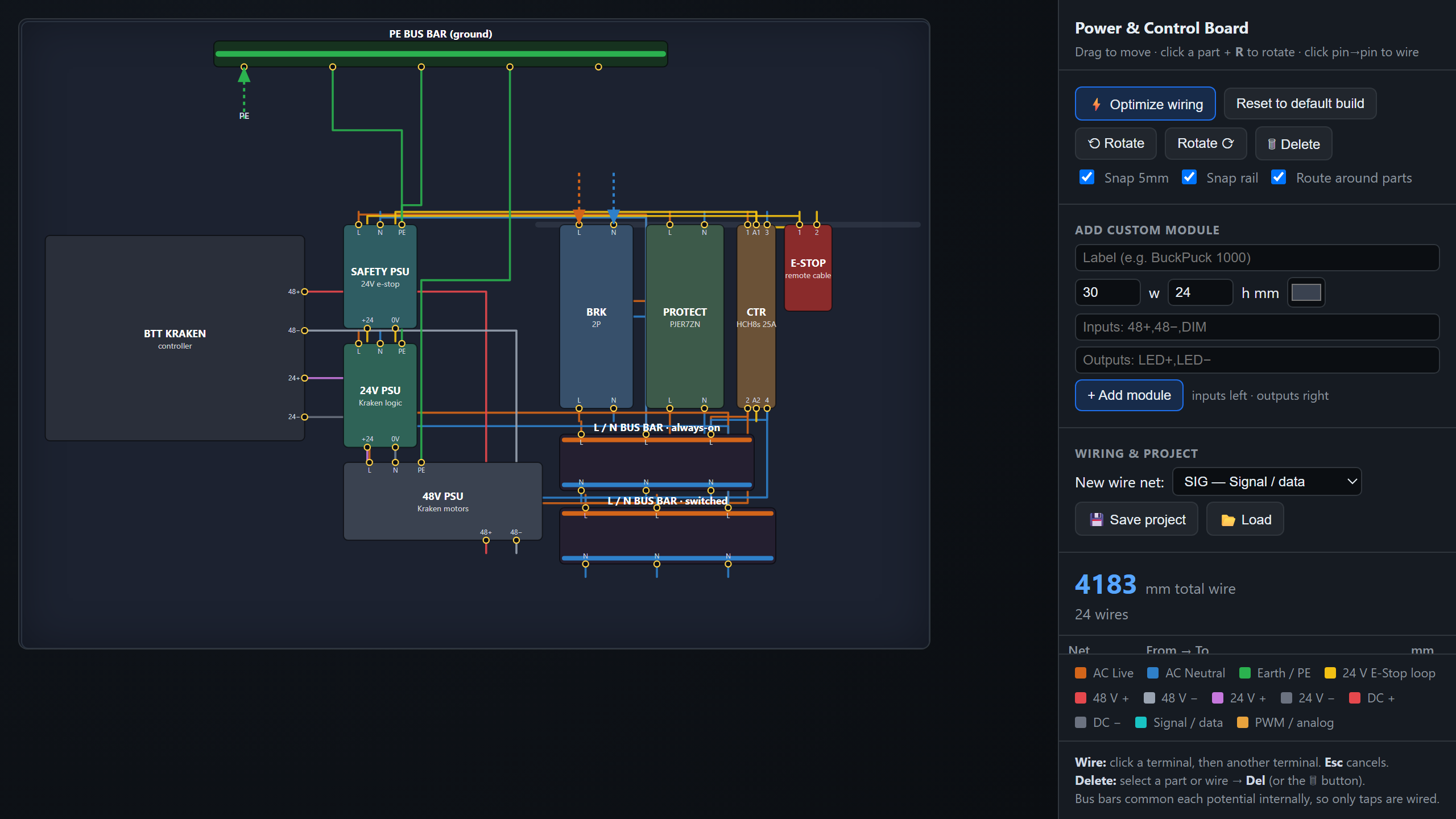Open the module color swatch picker
1456x819 pixels.
[1306, 292]
